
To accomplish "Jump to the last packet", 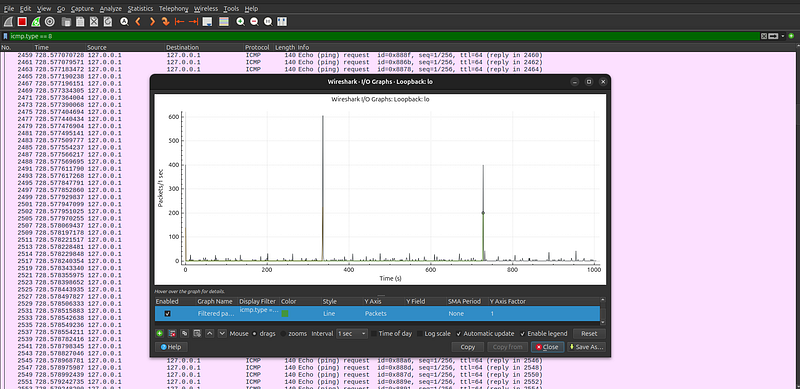I will pos(193,21).
